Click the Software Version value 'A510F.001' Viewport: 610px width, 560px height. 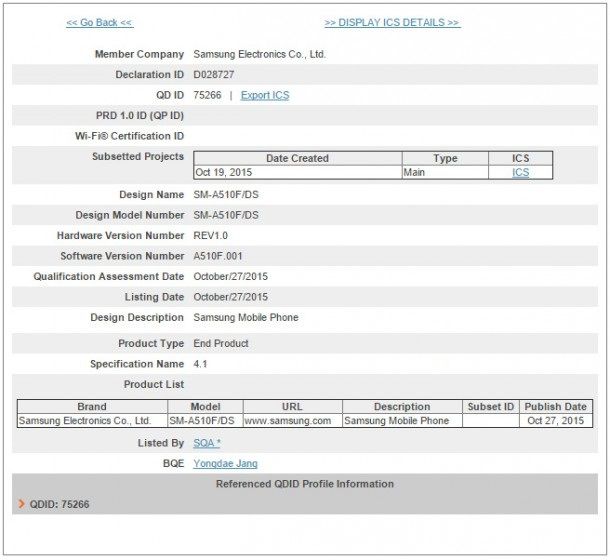coord(218,256)
